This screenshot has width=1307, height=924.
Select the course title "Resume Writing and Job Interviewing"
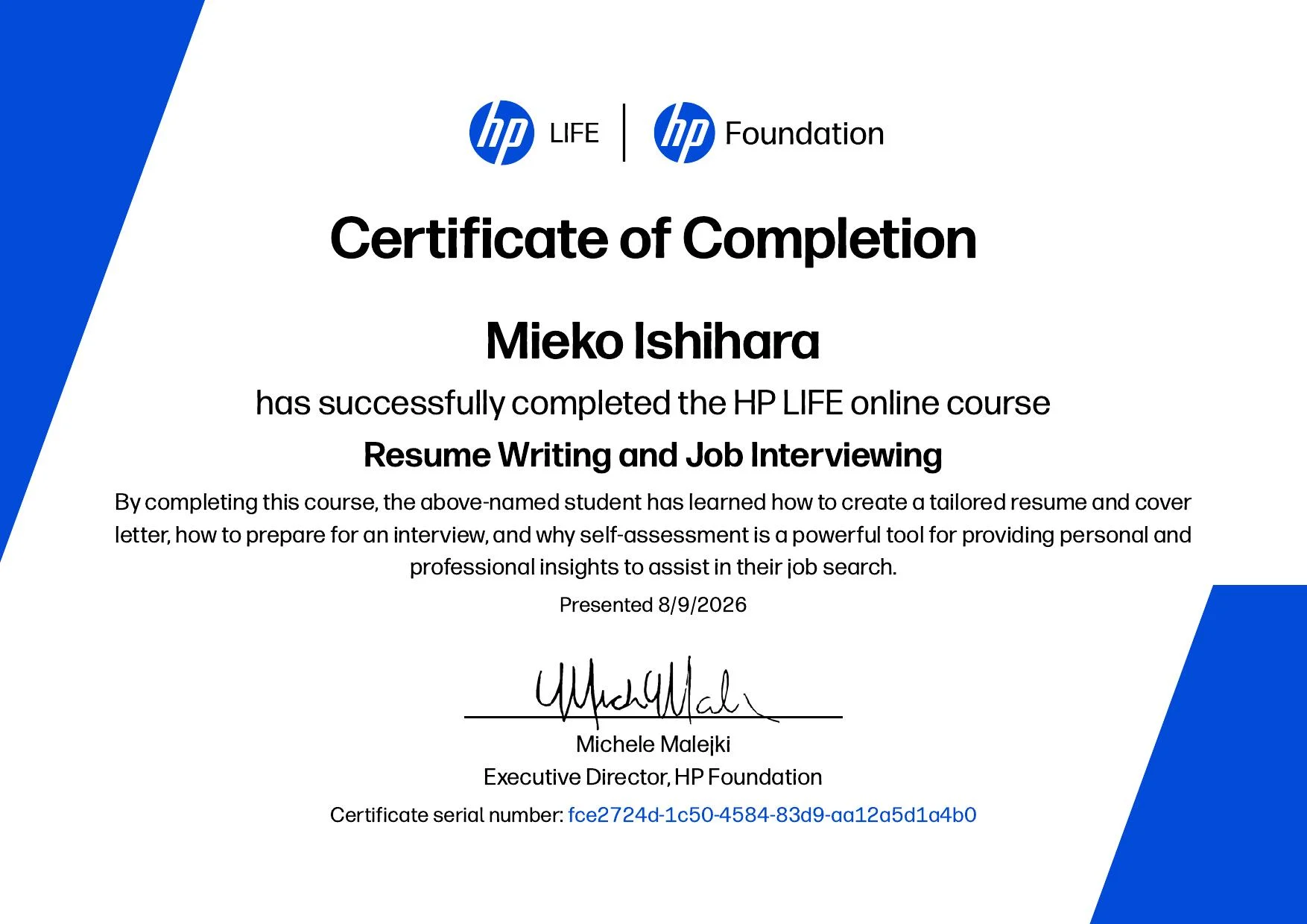653,455
